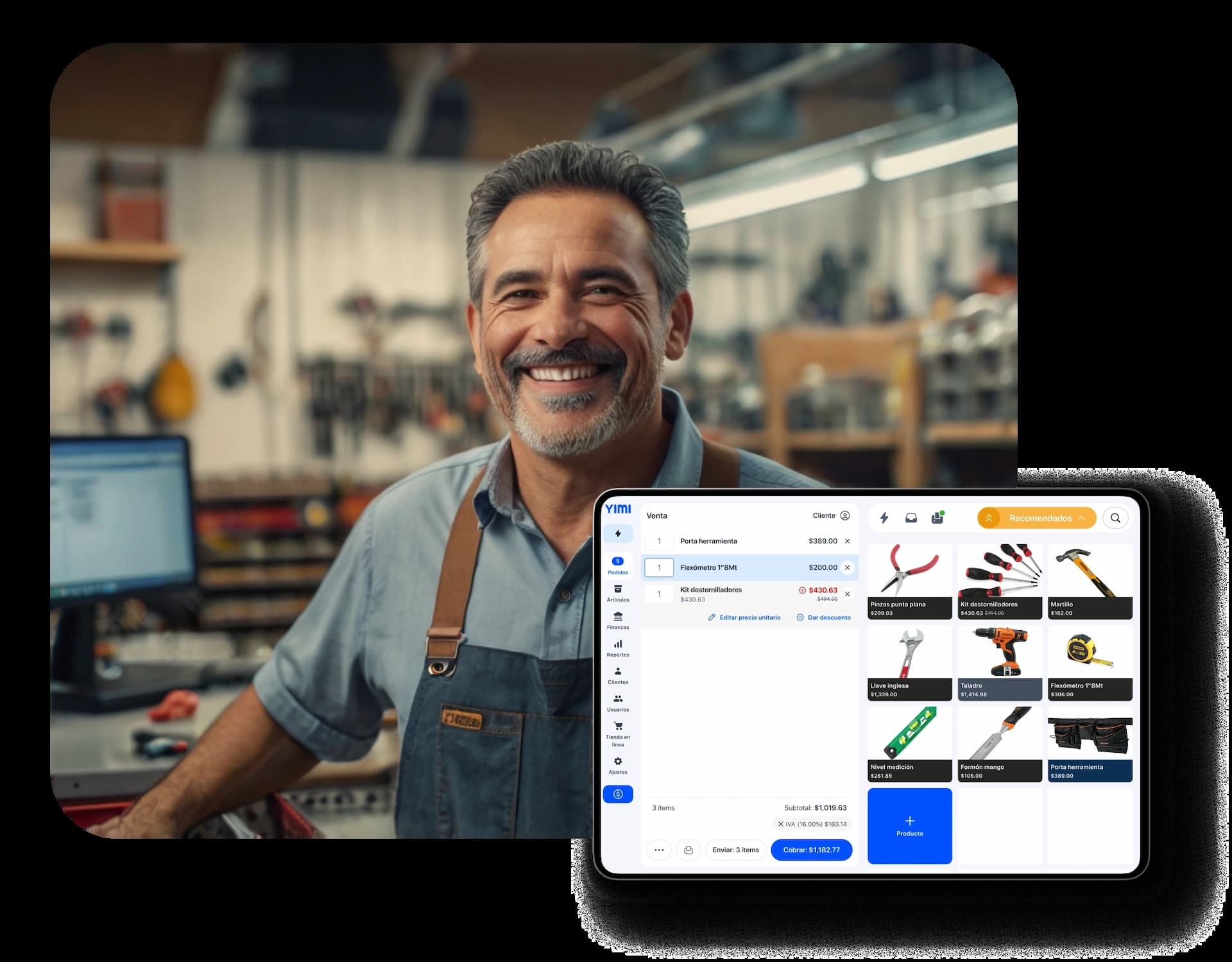Open the register icon with green dot

[x=937, y=517]
